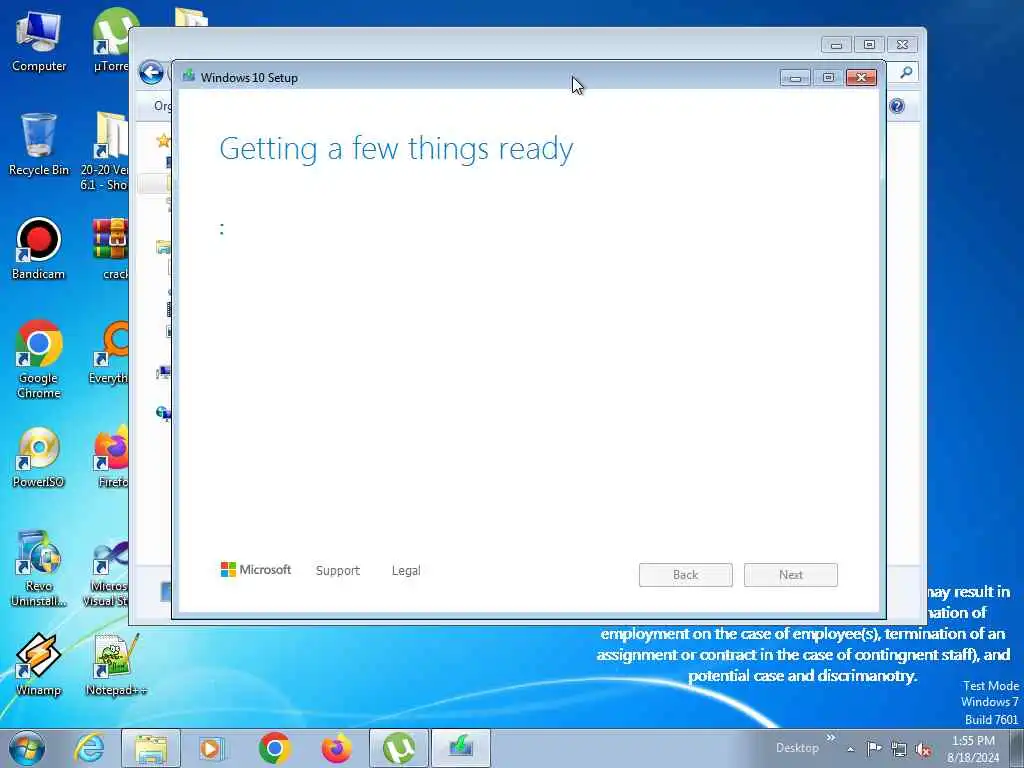Viewport: 1024px width, 768px height.
Task: Click the Desktop toolbar label
Action: pos(797,748)
